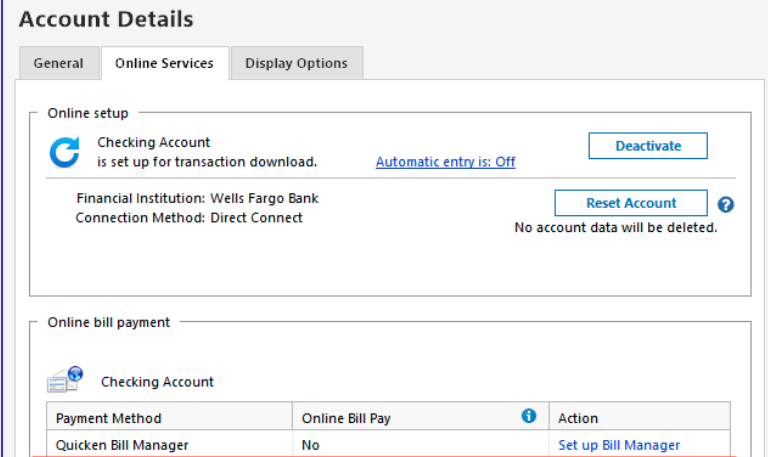768x457 pixels.
Task: Click the 'Online setup' group label
Action: (x=88, y=113)
